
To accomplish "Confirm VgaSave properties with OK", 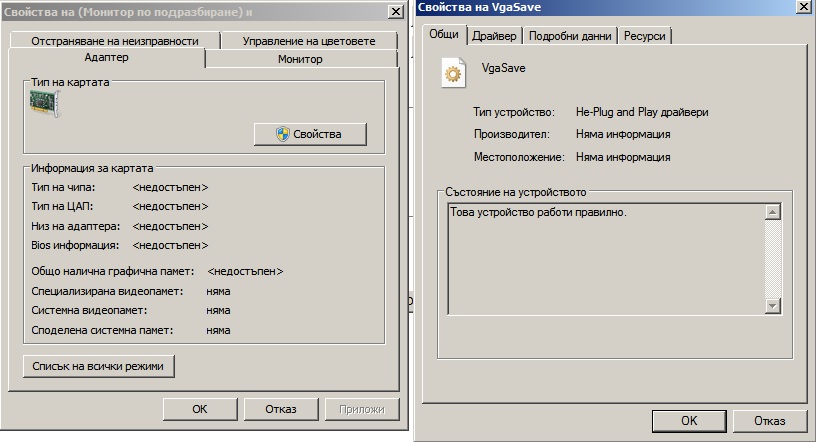I will coord(689,420).
